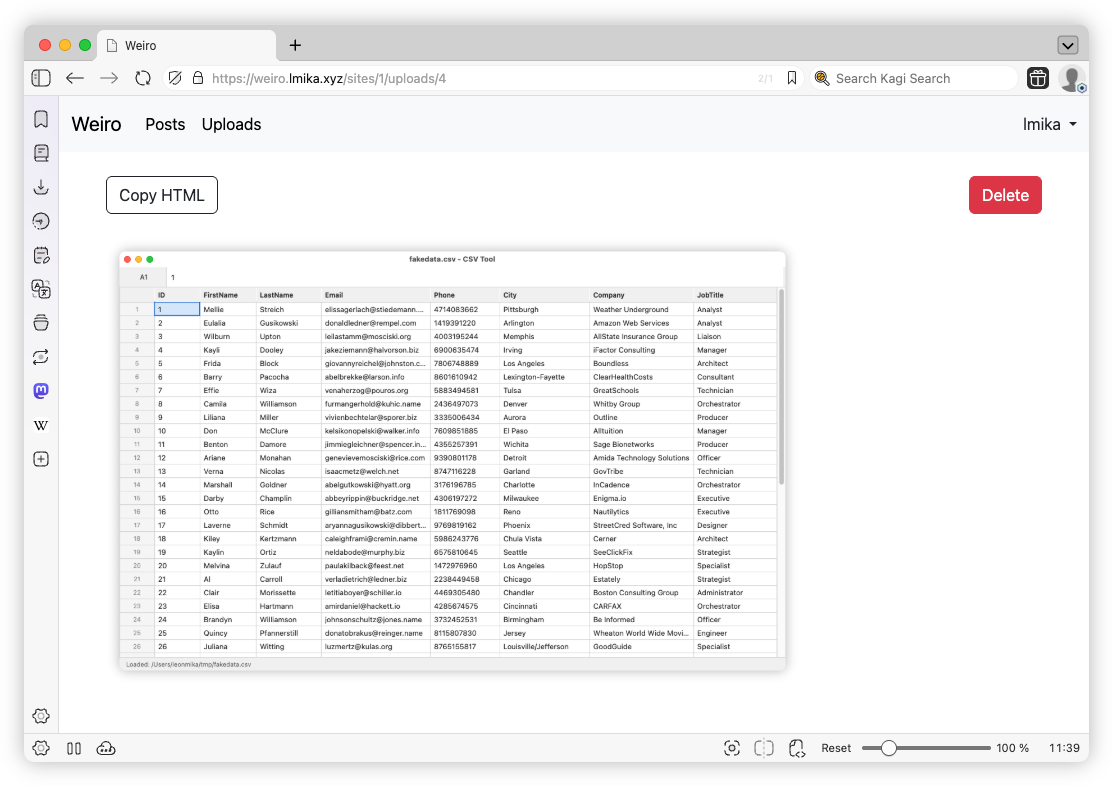This screenshot has width=1113, height=786.
Task: Open the Wikipedia web panel
Action: coord(41,425)
